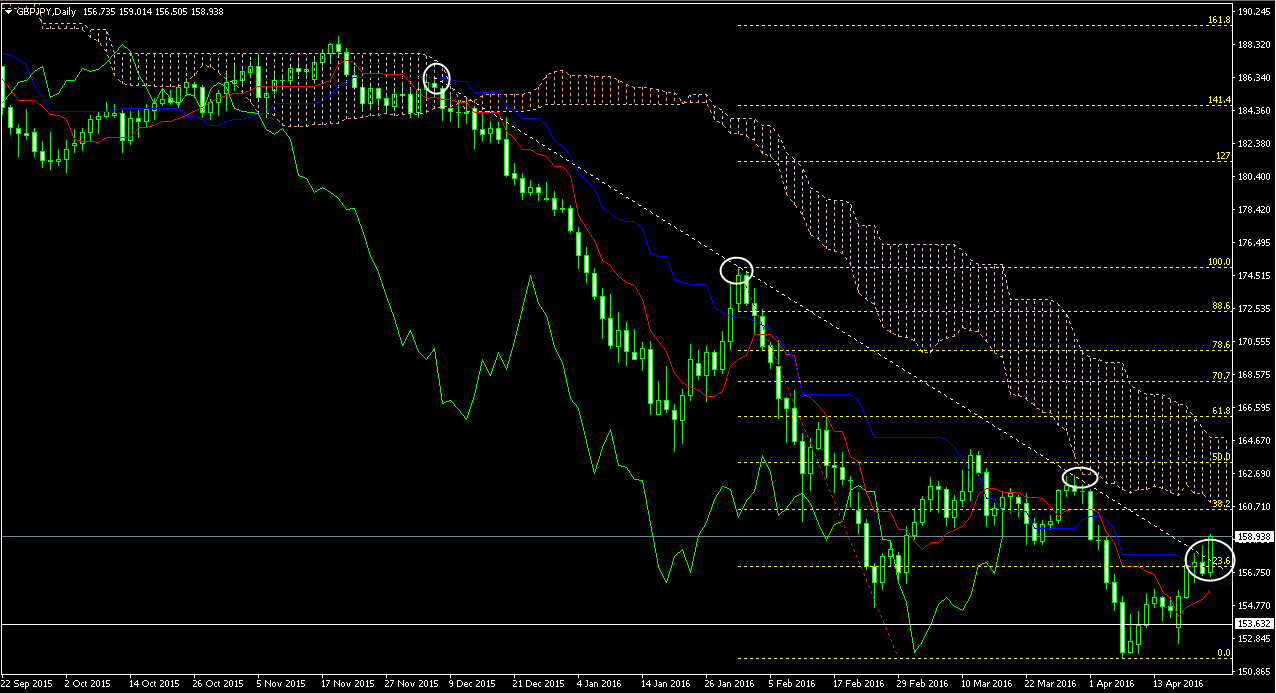Click the horizontal line price tag 153.632

pyautogui.click(x=1254, y=624)
